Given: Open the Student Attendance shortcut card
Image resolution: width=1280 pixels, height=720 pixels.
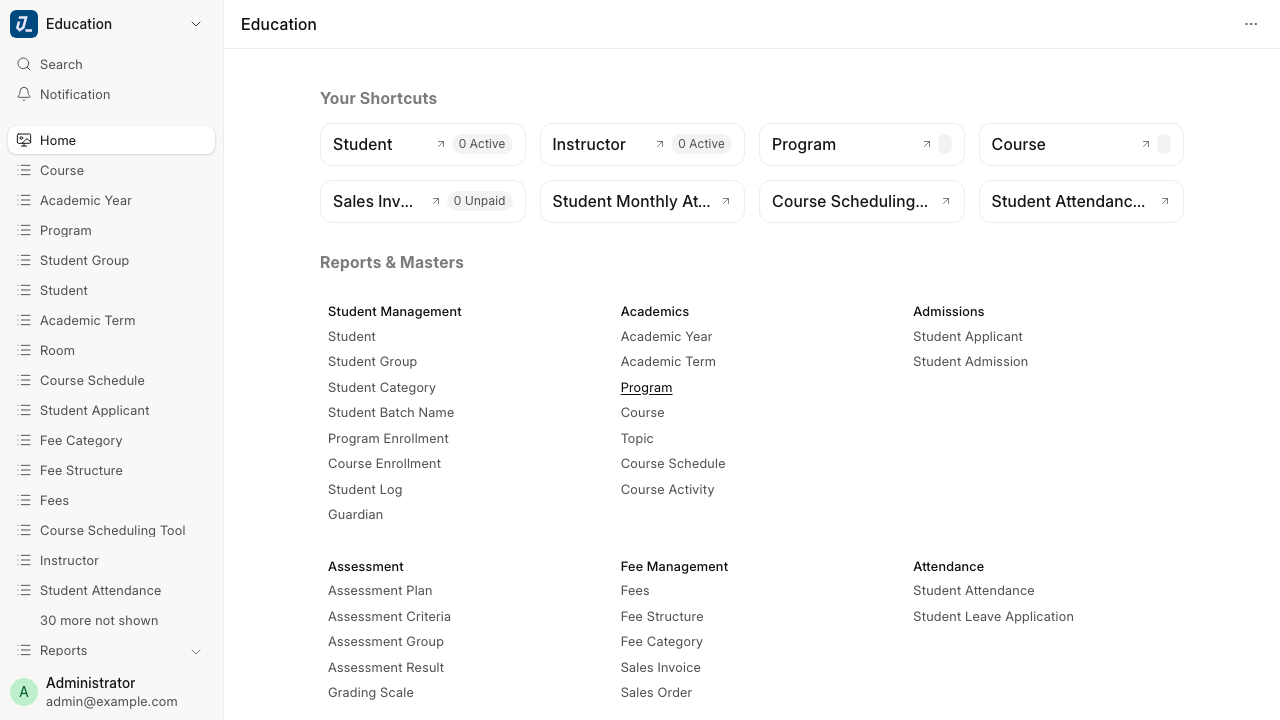Looking at the screenshot, I should tap(1081, 201).
